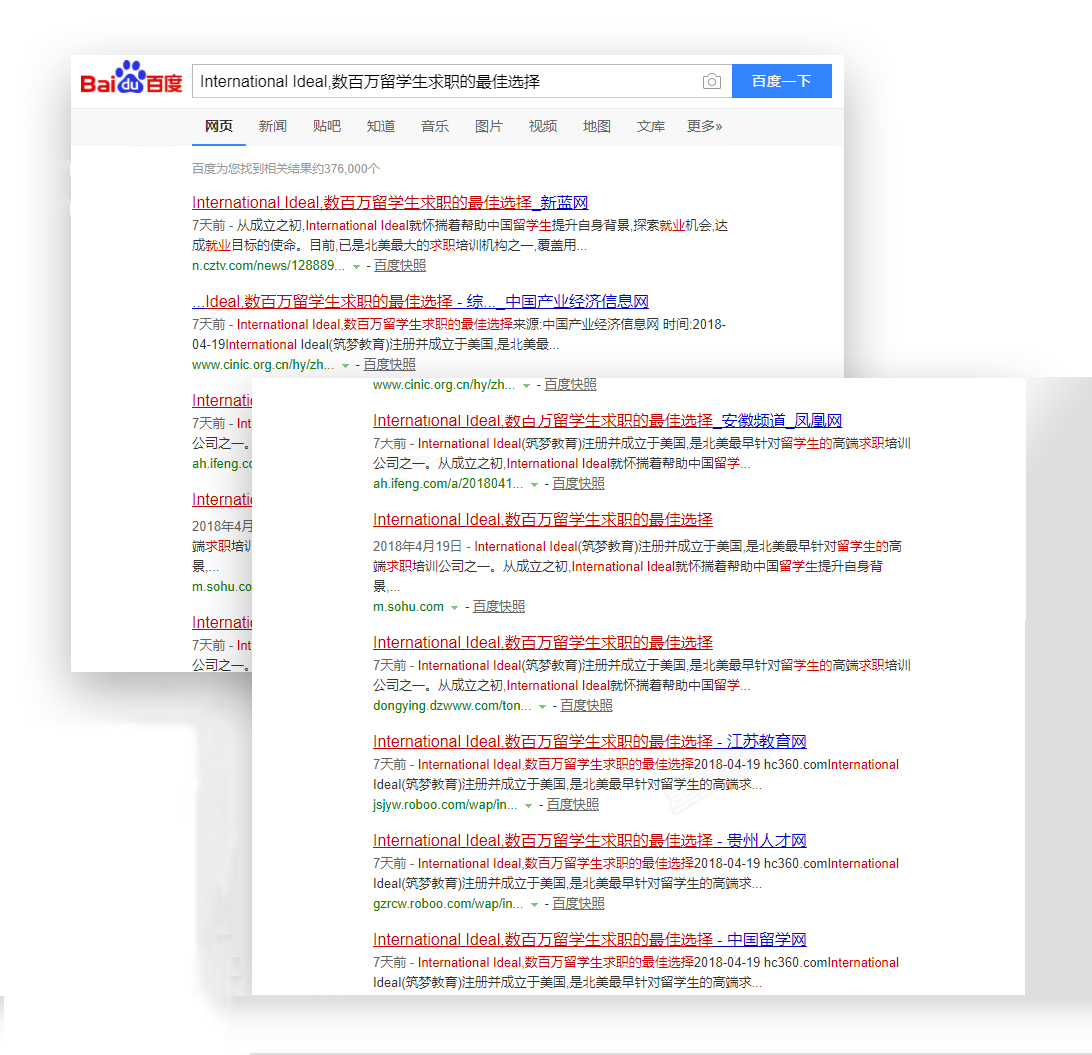The width and height of the screenshot is (1092, 1055).
Task: Click the n.cztv.com/news URL
Action: click(268, 265)
